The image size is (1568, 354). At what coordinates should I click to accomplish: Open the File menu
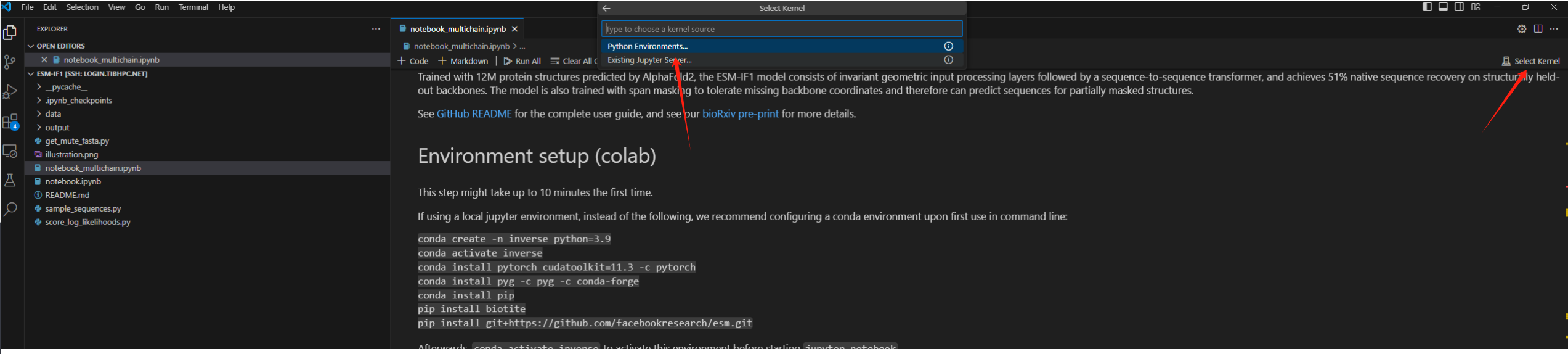click(x=28, y=7)
